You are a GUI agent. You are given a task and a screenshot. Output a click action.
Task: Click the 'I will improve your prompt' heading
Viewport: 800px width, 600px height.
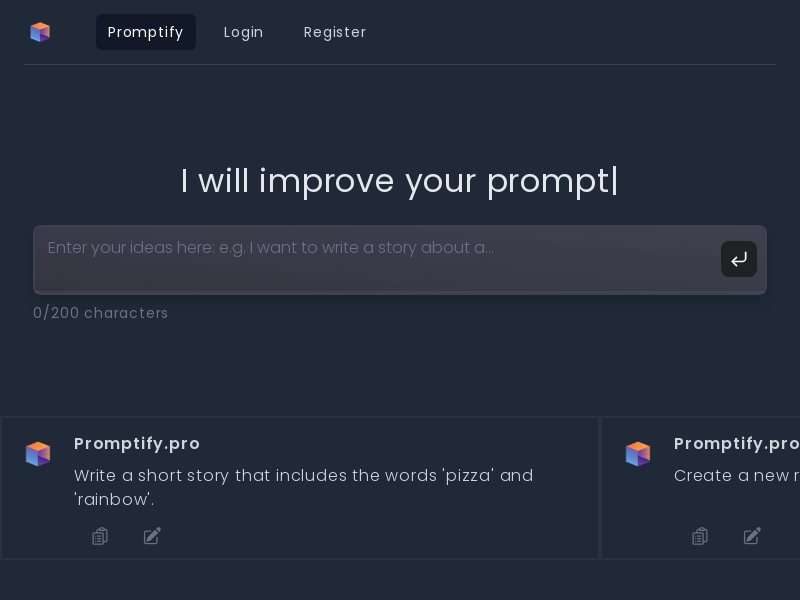[399, 181]
